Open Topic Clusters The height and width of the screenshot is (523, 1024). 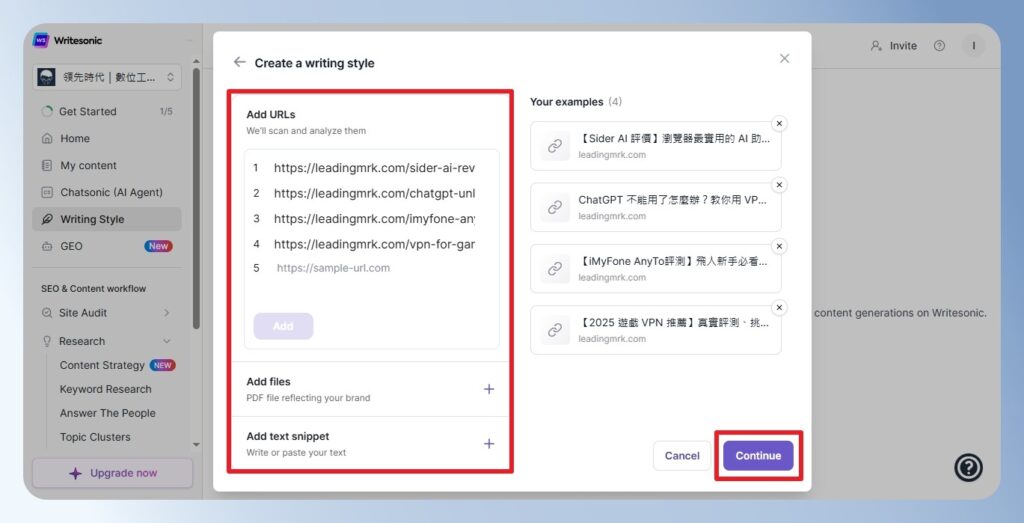pos(95,437)
